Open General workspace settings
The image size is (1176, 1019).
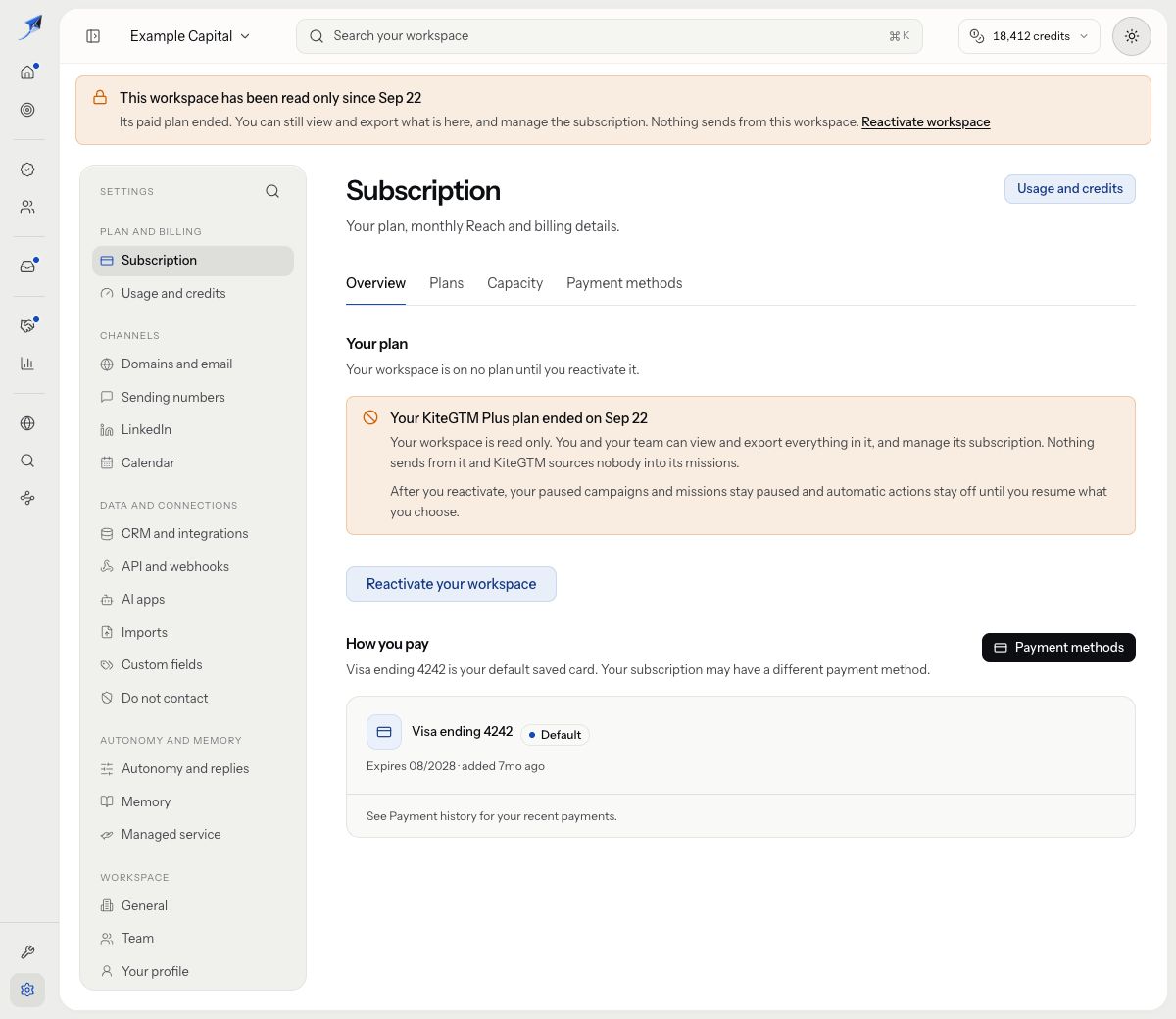193,906
